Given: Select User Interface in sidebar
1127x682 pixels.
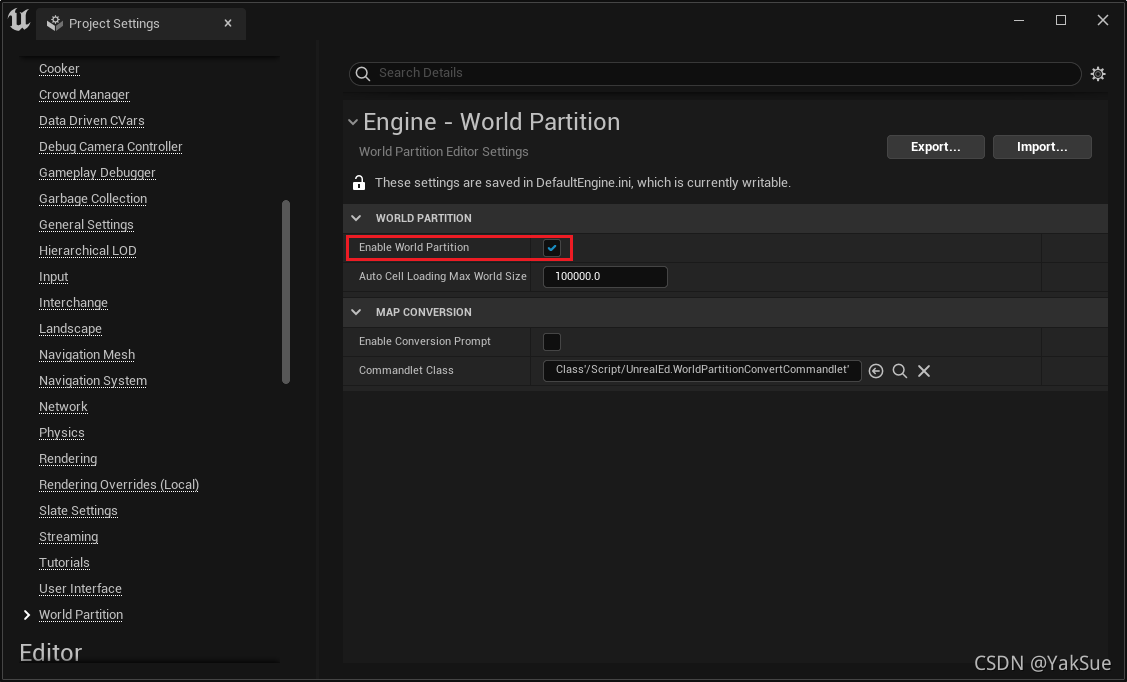Looking at the screenshot, I should click(80, 589).
